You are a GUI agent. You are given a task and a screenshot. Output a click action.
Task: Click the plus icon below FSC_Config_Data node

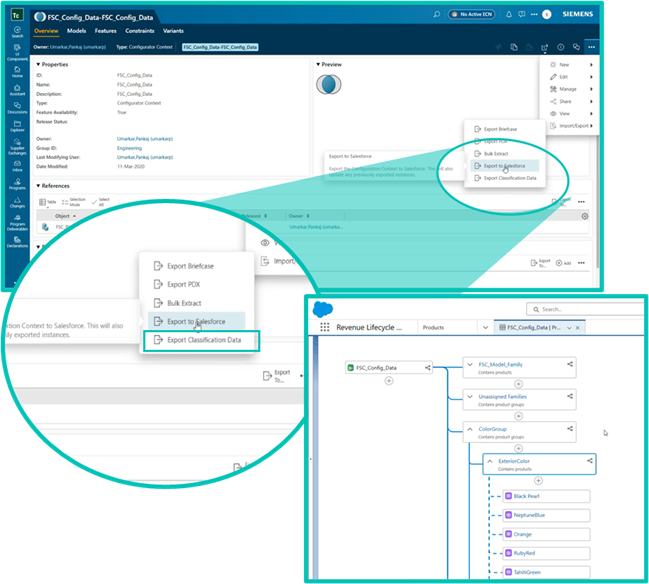pos(389,381)
